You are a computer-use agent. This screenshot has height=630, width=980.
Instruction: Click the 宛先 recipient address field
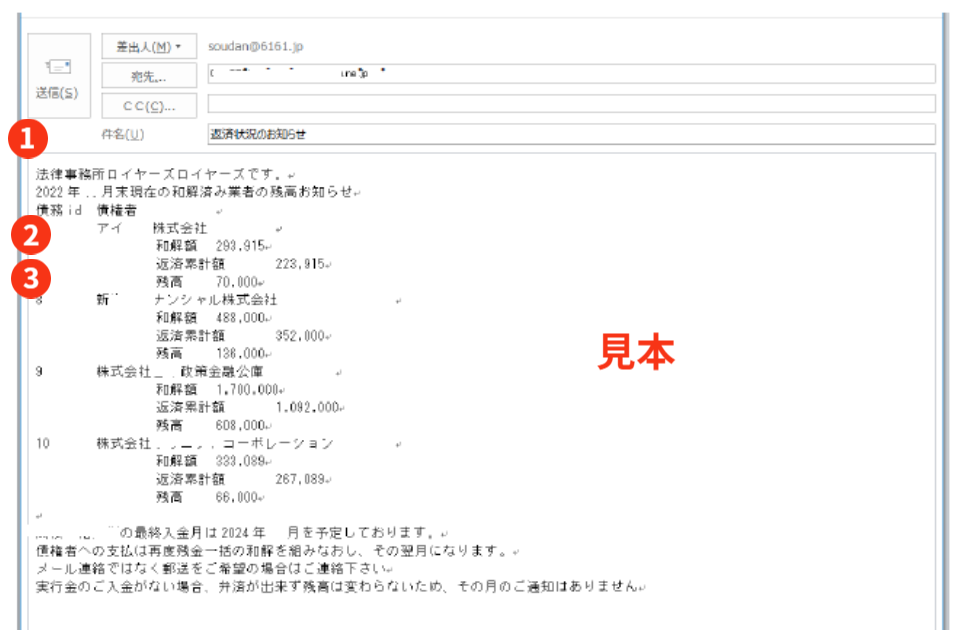point(571,73)
